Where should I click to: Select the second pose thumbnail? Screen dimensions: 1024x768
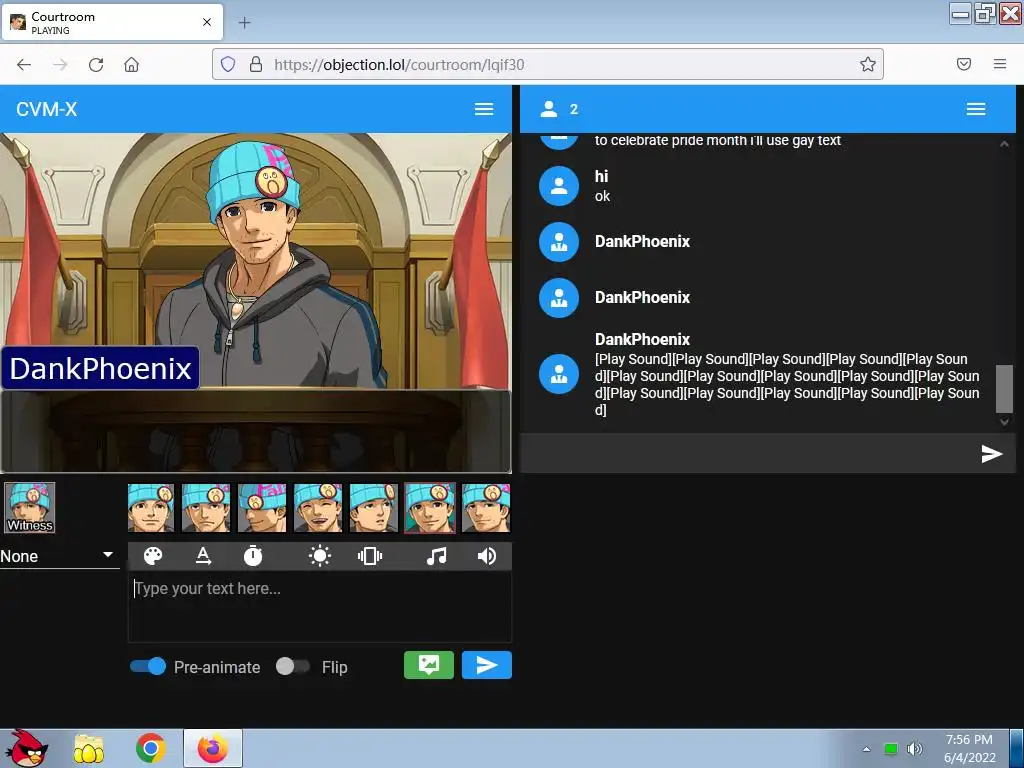(206, 508)
